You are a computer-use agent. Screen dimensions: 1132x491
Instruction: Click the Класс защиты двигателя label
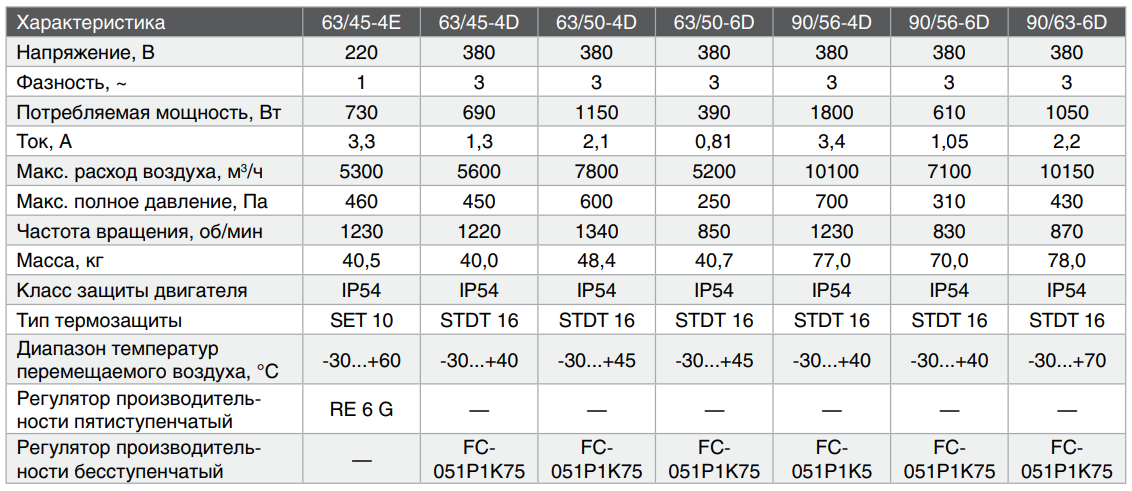pos(132,291)
